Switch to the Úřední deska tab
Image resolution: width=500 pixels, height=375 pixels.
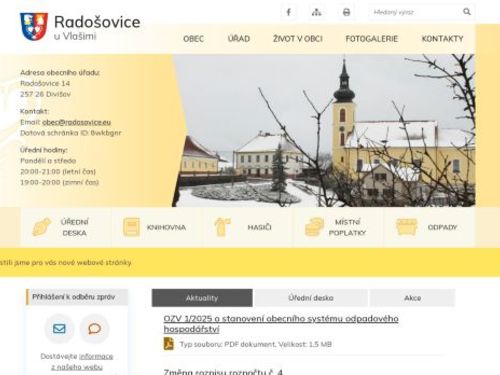[x=311, y=298]
